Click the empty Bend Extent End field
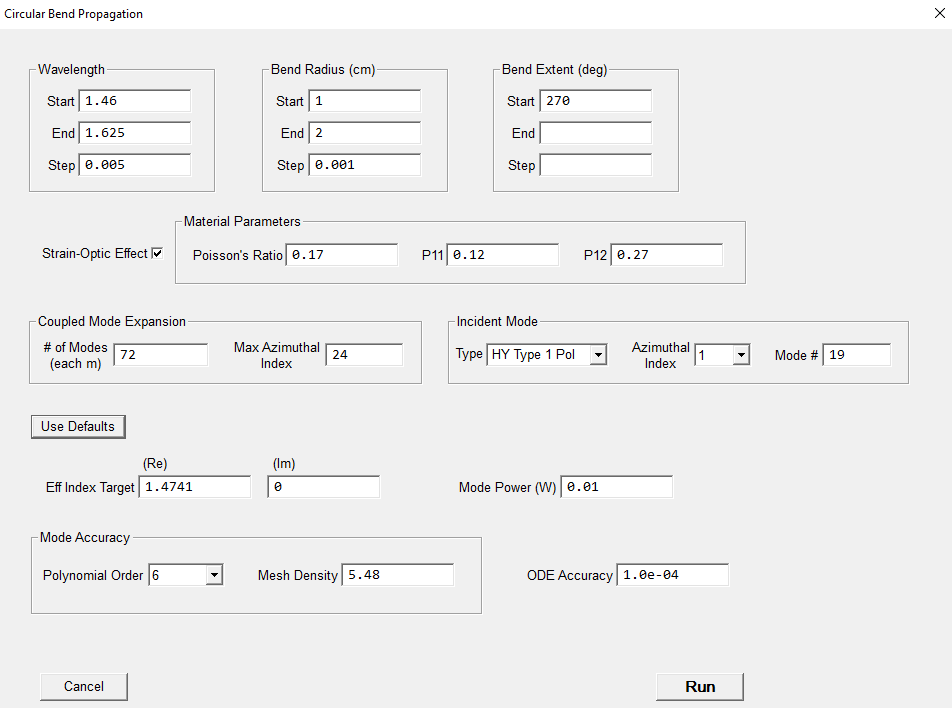The width and height of the screenshot is (952, 708). coord(596,133)
